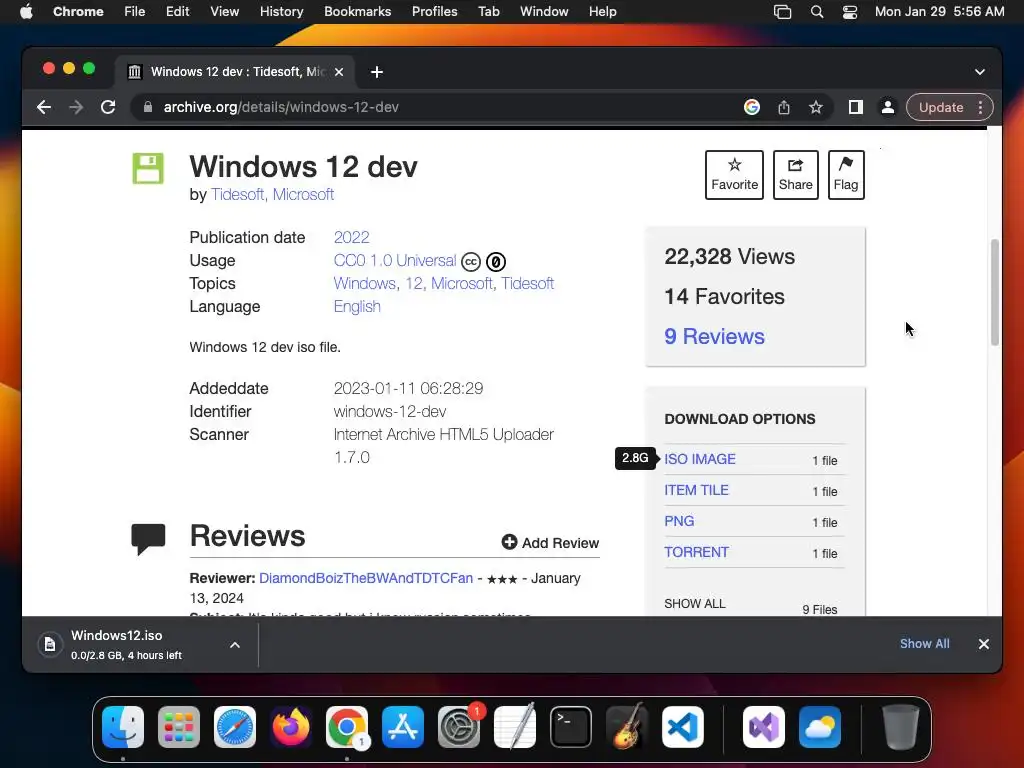Click the Stage Manager icon in menu bar

pyautogui.click(x=782, y=12)
